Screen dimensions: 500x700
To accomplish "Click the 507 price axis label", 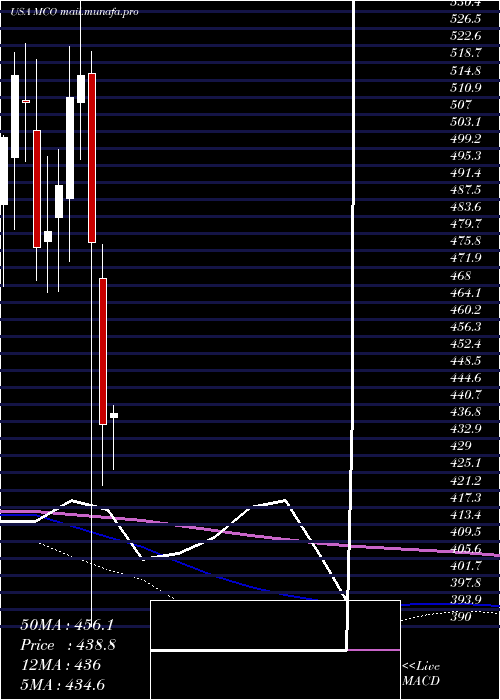I will 461,104.
